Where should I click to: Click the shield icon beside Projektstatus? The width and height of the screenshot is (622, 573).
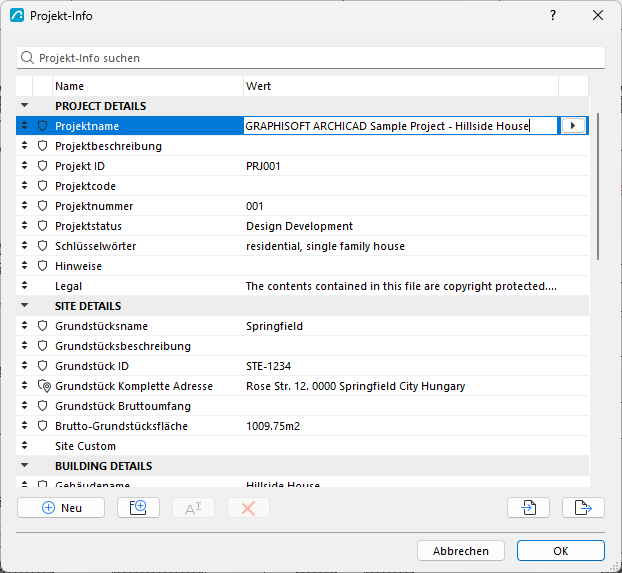(x=42, y=226)
